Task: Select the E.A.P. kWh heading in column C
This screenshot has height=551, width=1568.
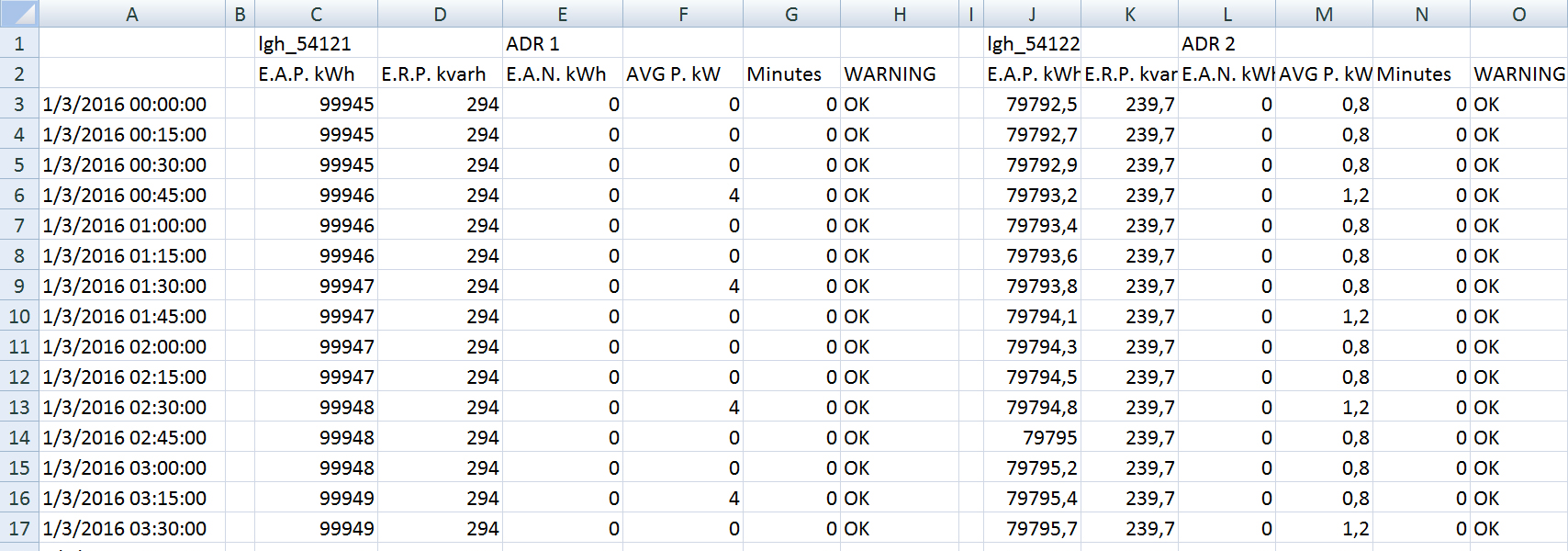Action: point(316,73)
